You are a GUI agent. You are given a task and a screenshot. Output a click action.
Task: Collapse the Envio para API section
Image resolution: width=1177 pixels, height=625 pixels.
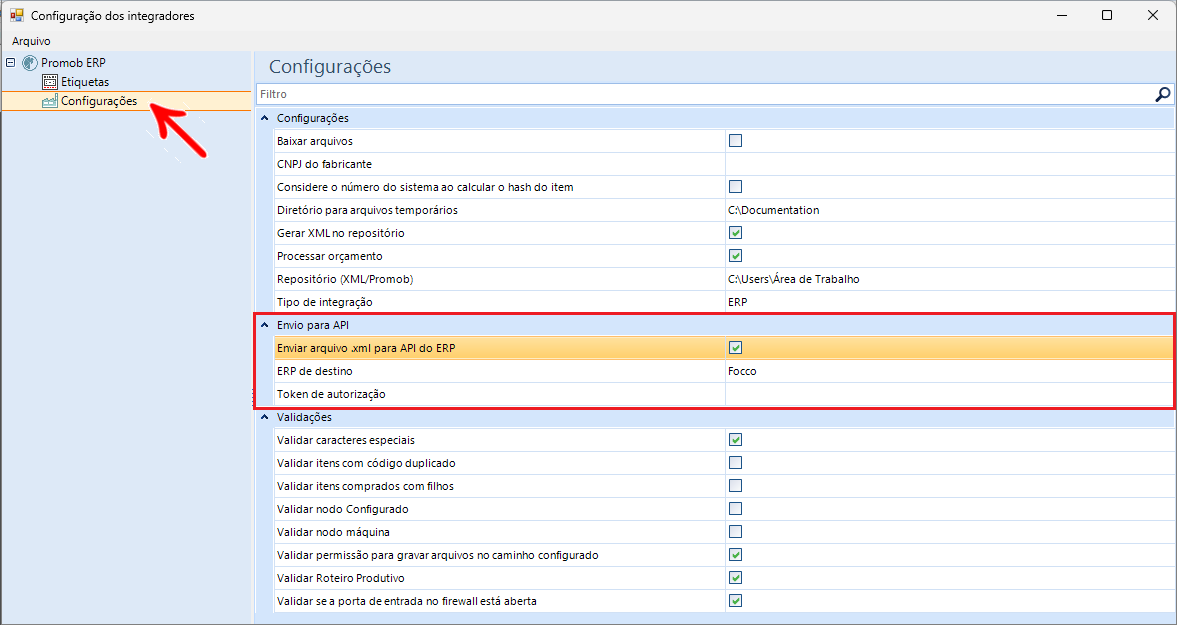point(264,326)
